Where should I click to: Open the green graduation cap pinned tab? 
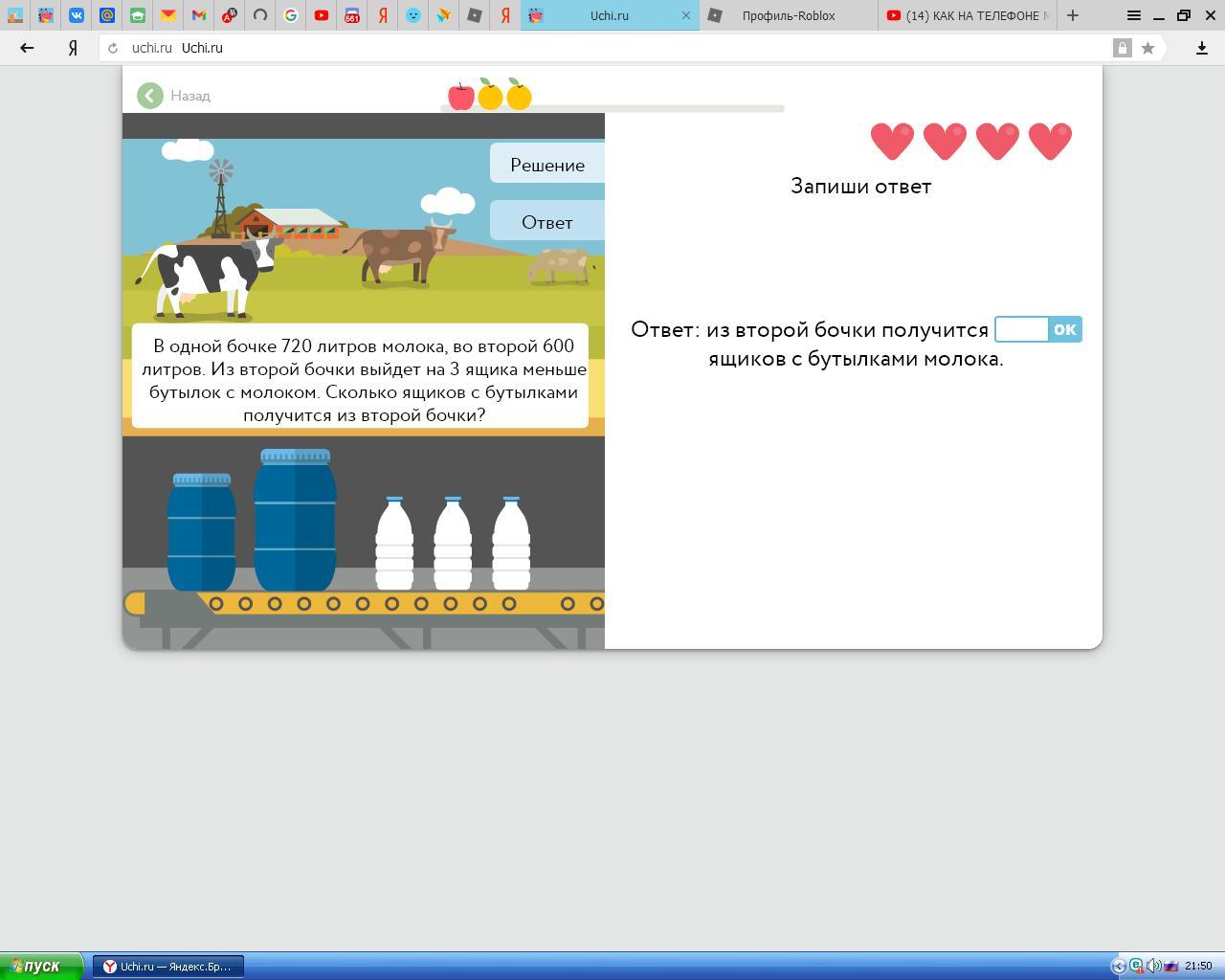[138, 15]
